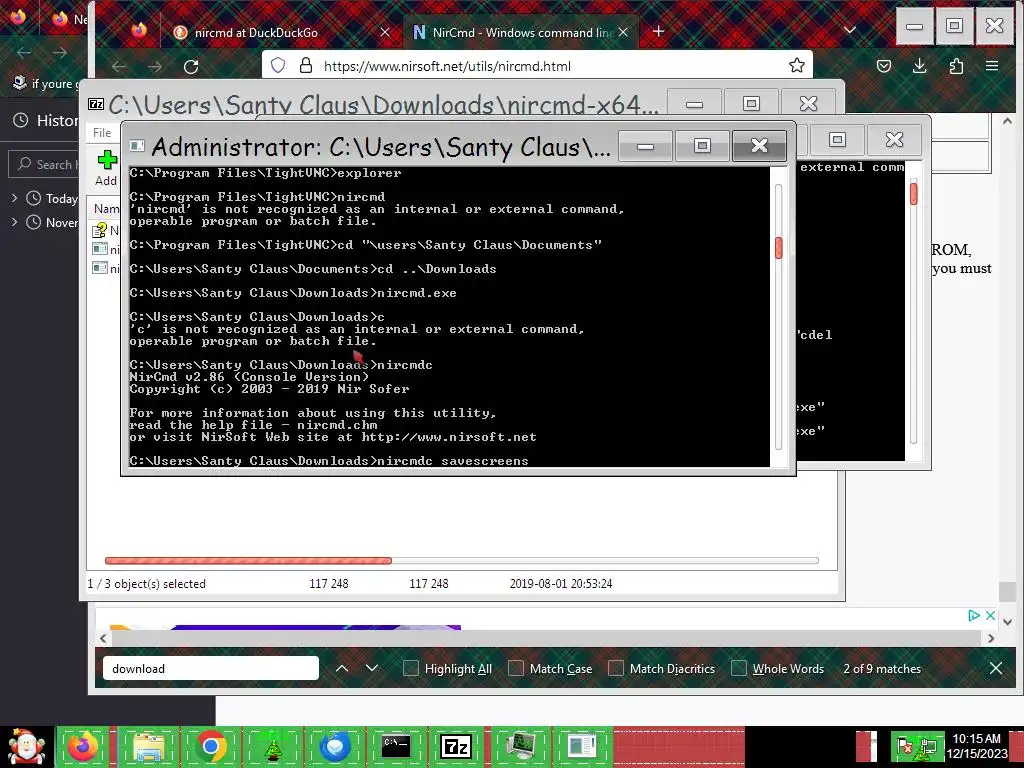
Task: Open the taskbar clock showing 10:15 AM
Action: [x=976, y=746]
